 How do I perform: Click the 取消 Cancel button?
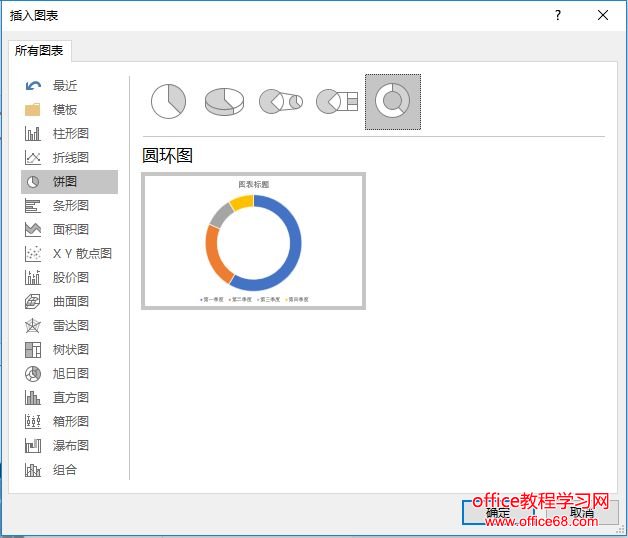coord(582,512)
